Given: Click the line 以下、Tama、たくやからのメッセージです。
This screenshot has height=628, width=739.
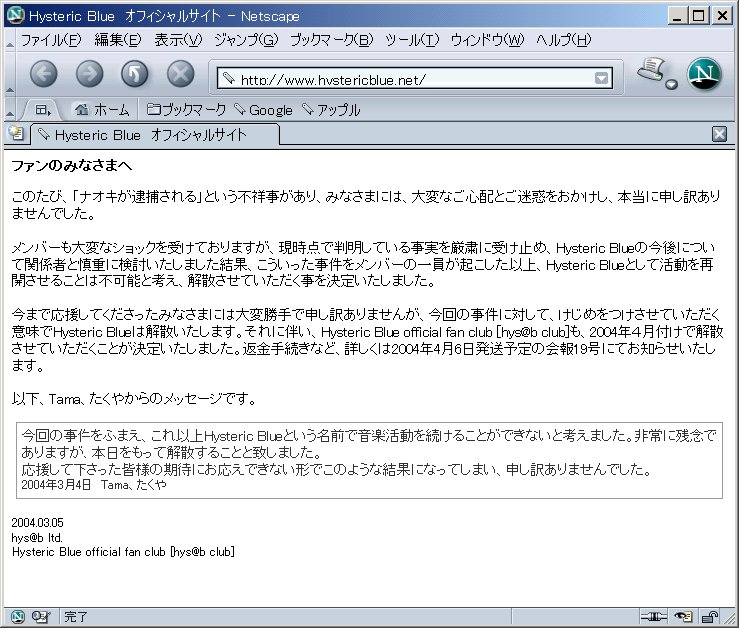Looking at the screenshot, I should (x=134, y=399).
